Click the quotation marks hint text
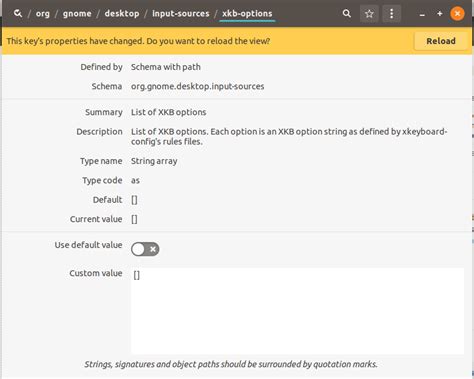This screenshot has width=474, height=379. 231,364
